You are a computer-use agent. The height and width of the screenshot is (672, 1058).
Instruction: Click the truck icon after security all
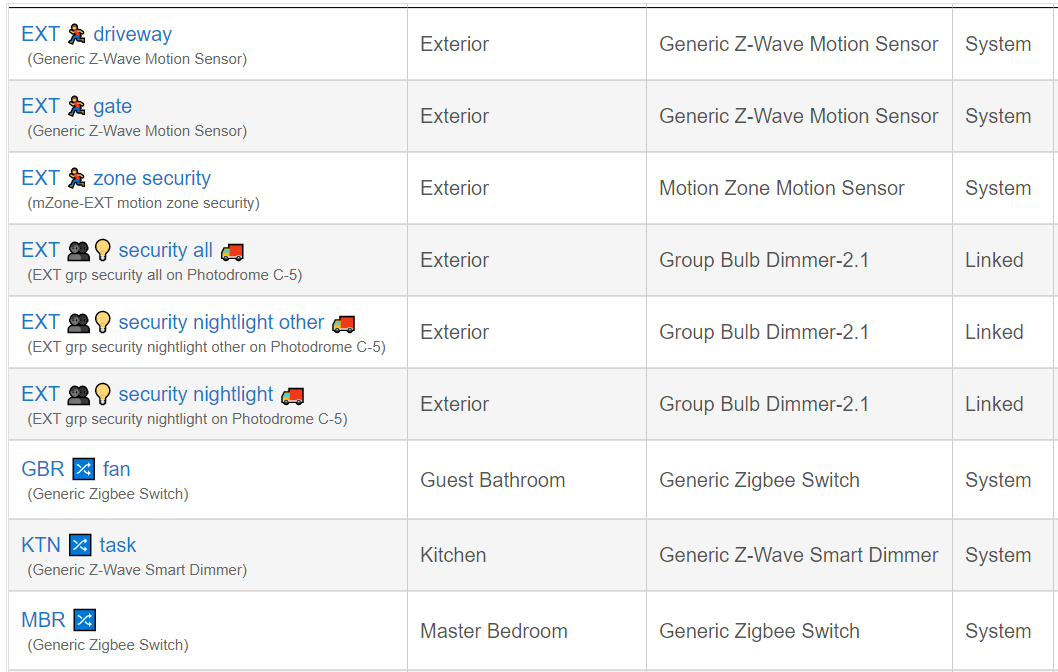tap(232, 252)
